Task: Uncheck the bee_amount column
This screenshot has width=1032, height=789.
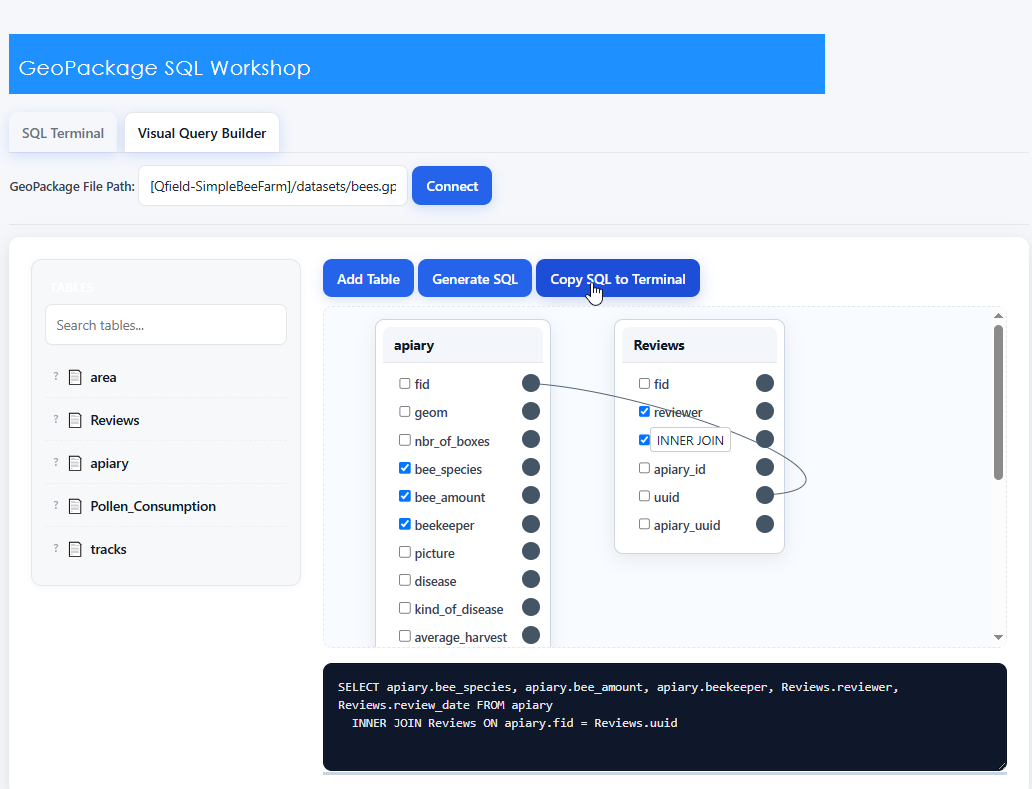Action: click(x=405, y=496)
